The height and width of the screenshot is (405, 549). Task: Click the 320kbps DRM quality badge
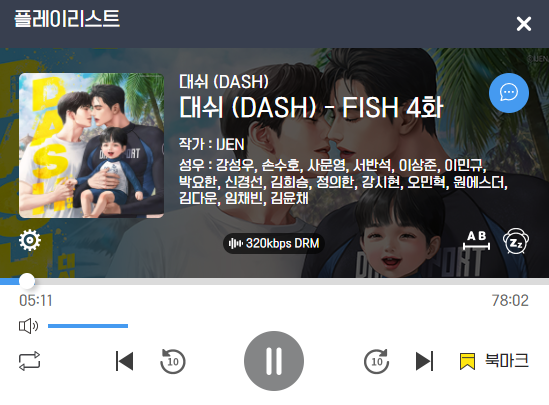pos(273,243)
